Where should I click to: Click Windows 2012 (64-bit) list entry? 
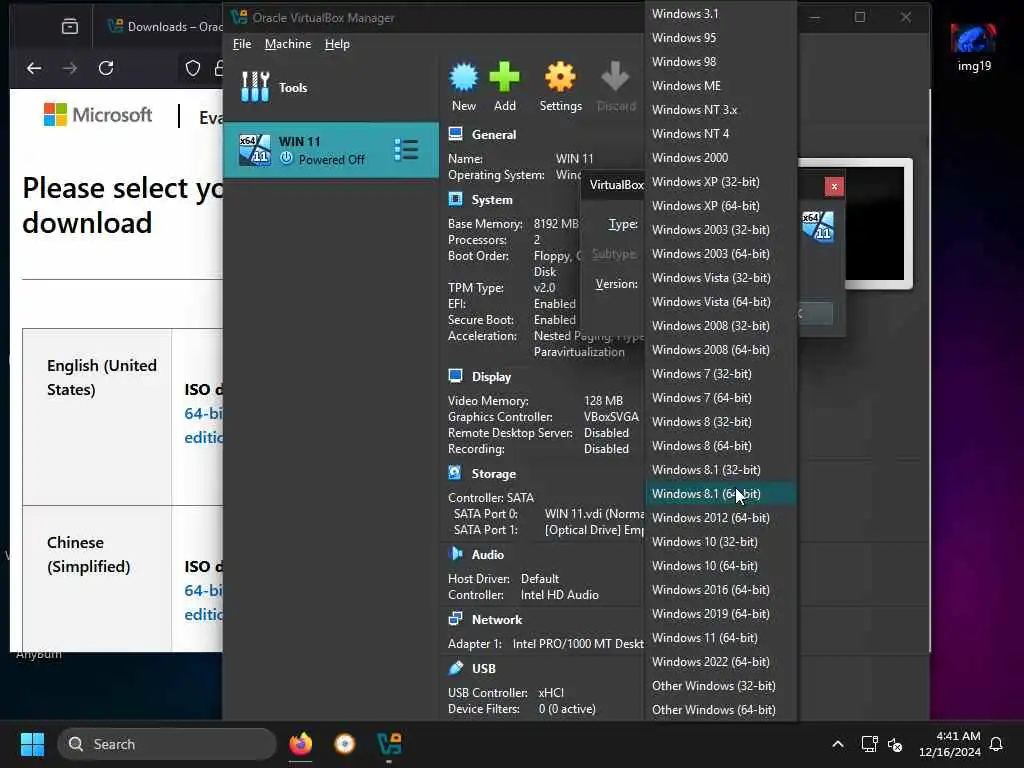tap(721, 517)
